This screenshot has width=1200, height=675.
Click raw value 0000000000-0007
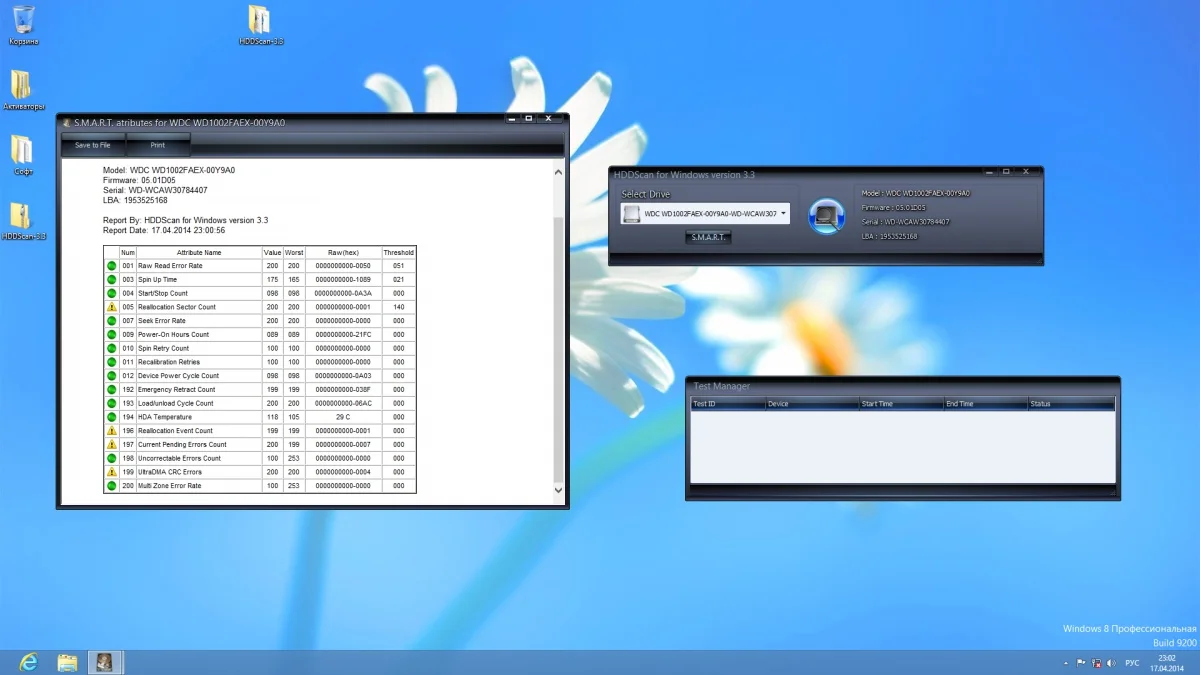(343, 444)
